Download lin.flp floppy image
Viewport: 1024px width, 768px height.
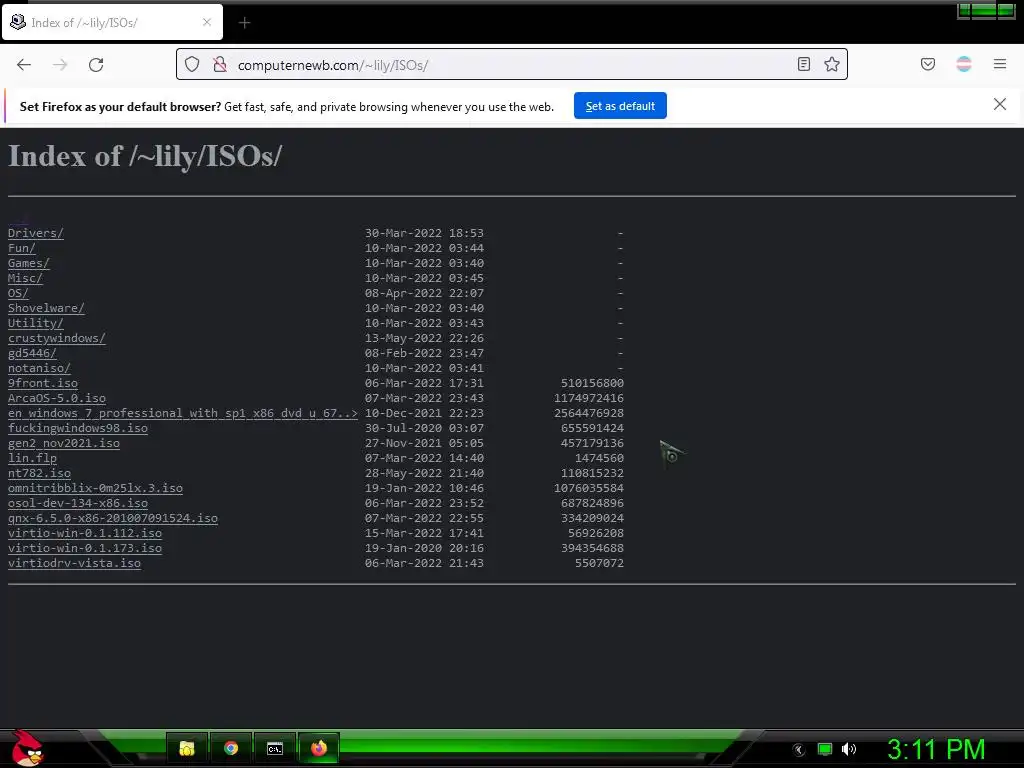click(x=33, y=458)
